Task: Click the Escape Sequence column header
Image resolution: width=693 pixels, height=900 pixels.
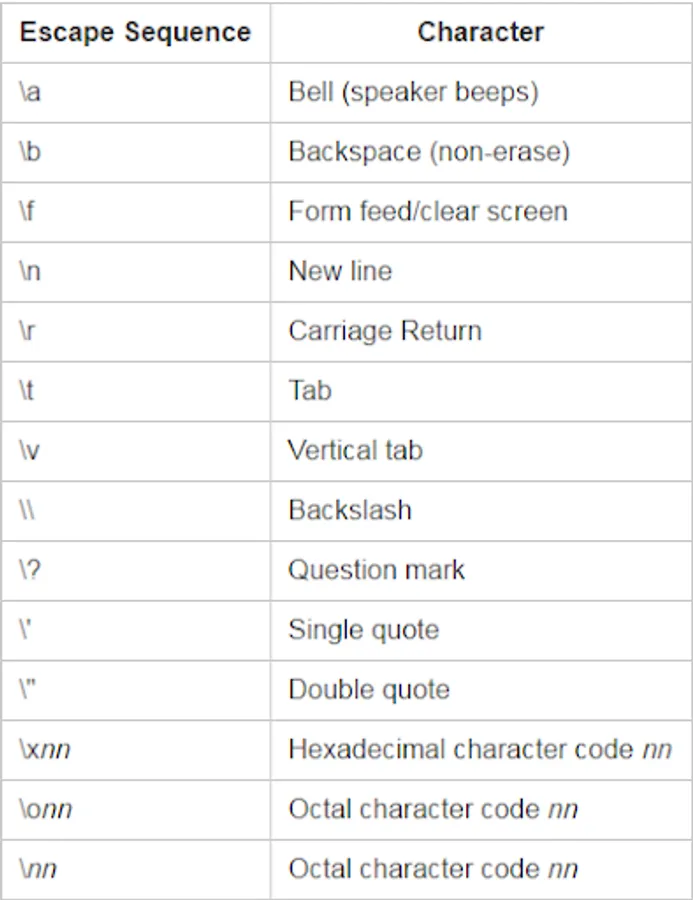Action: [x=135, y=32]
